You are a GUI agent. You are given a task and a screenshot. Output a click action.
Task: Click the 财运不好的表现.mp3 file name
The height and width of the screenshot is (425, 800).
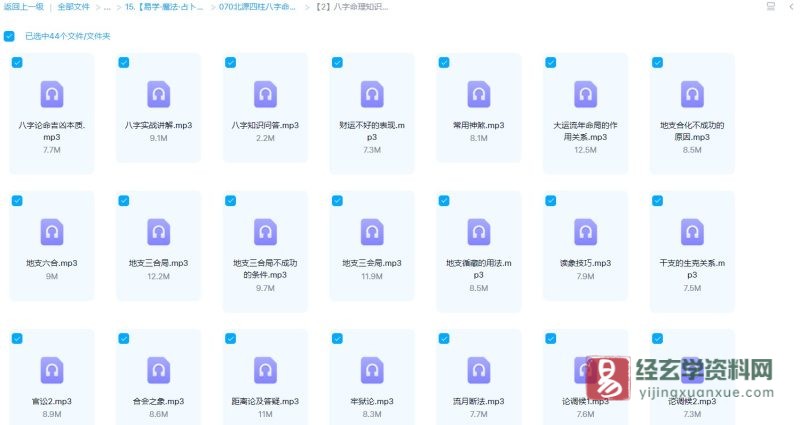tap(372, 131)
